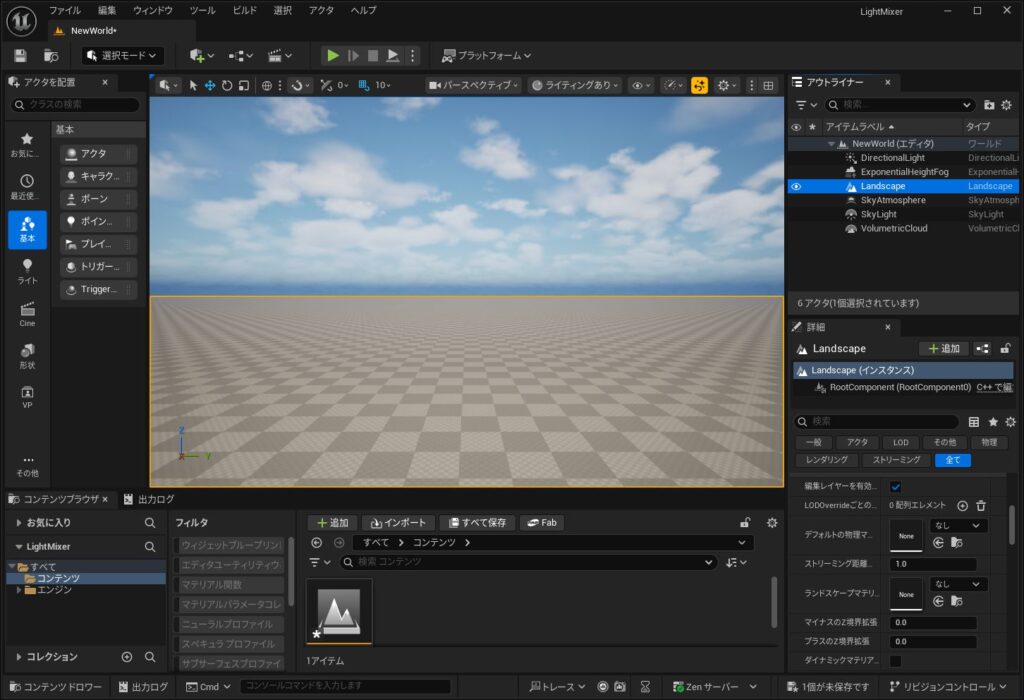Screen dimensions: 1024x700
Task: Click the すべて保存 button
Action: (x=477, y=523)
